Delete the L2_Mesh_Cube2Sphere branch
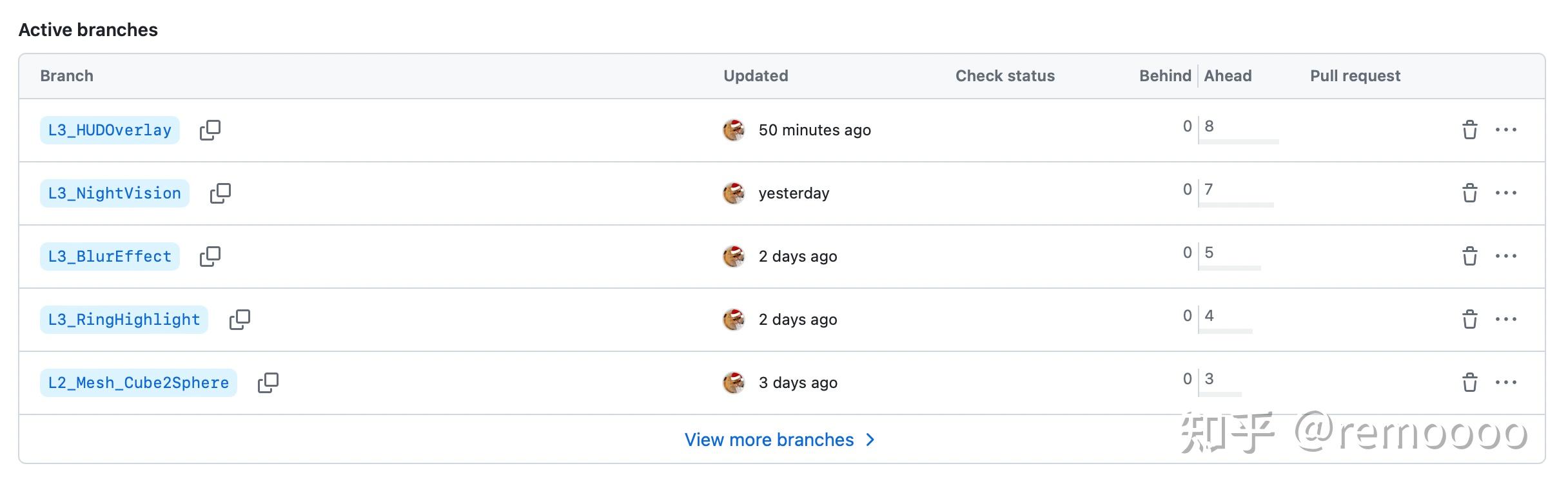Screen dimensions: 1568x495 [x=1469, y=383]
